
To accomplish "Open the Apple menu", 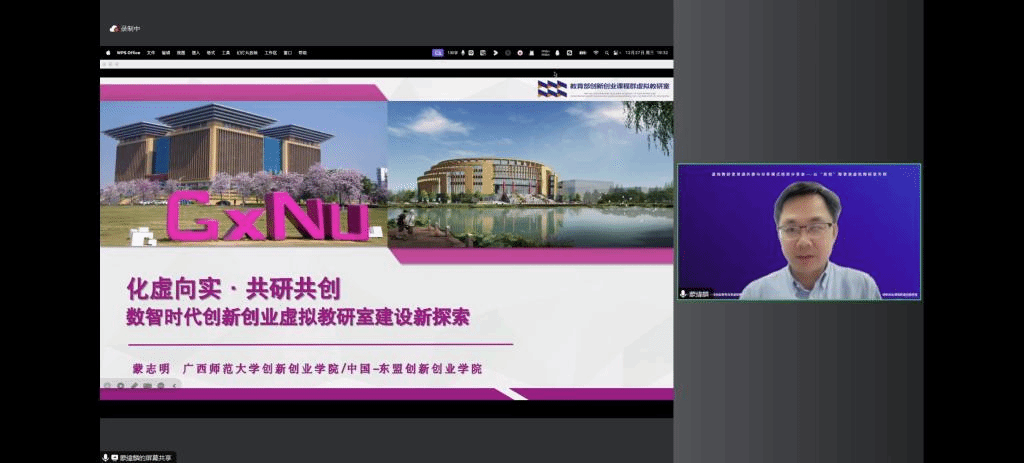I will coord(108,52).
